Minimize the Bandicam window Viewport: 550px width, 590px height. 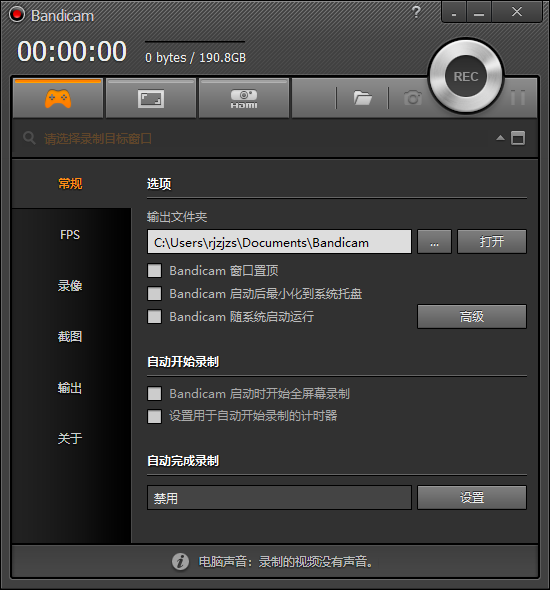(x=479, y=13)
